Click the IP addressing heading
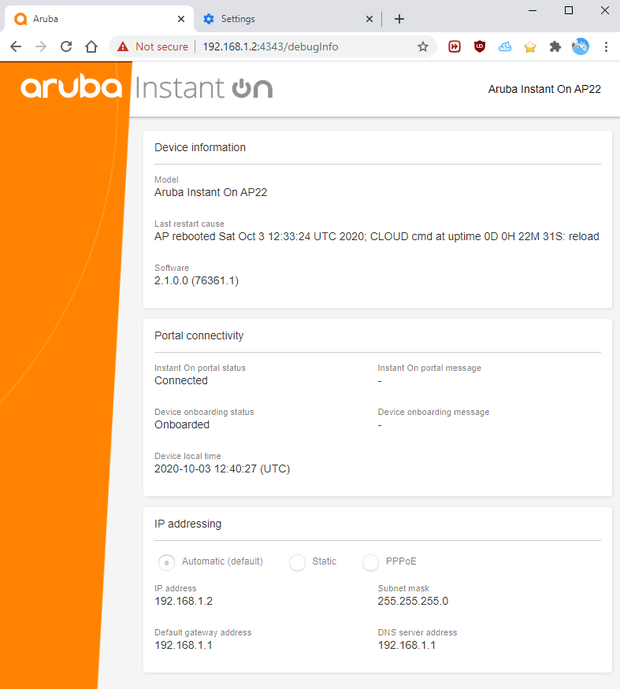Viewport: 620px width, 689px height. click(188, 524)
